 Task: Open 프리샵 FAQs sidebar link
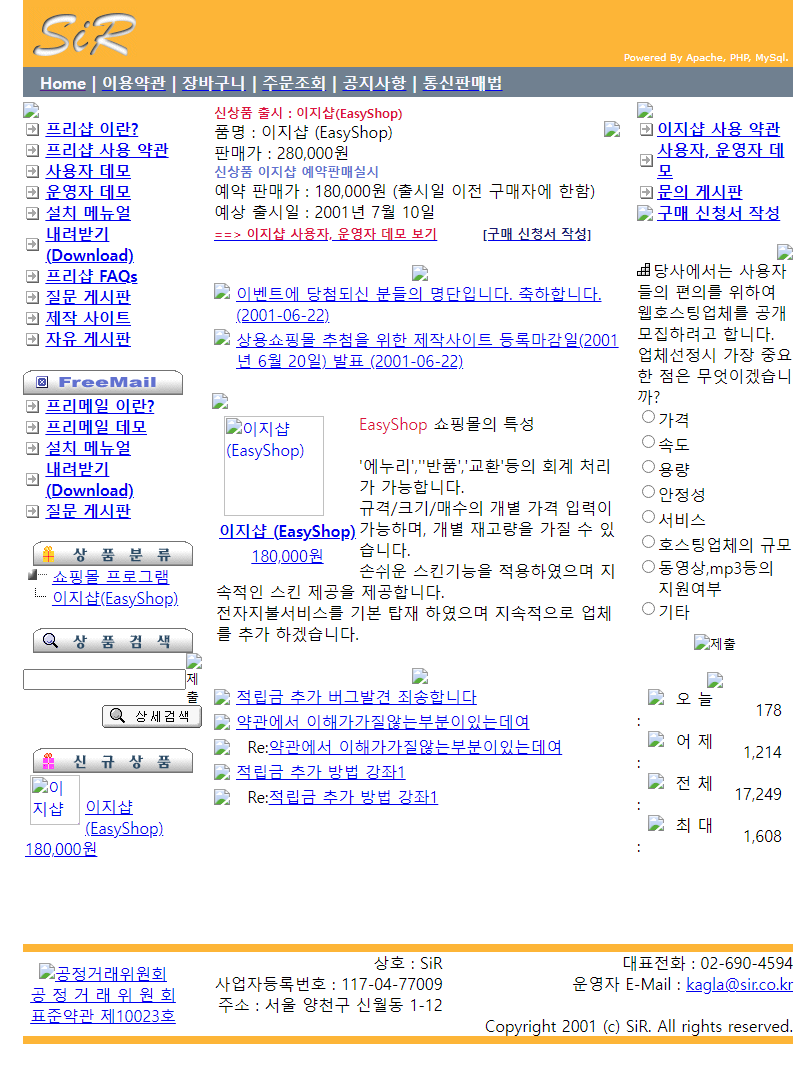pyautogui.click(x=91, y=276)
